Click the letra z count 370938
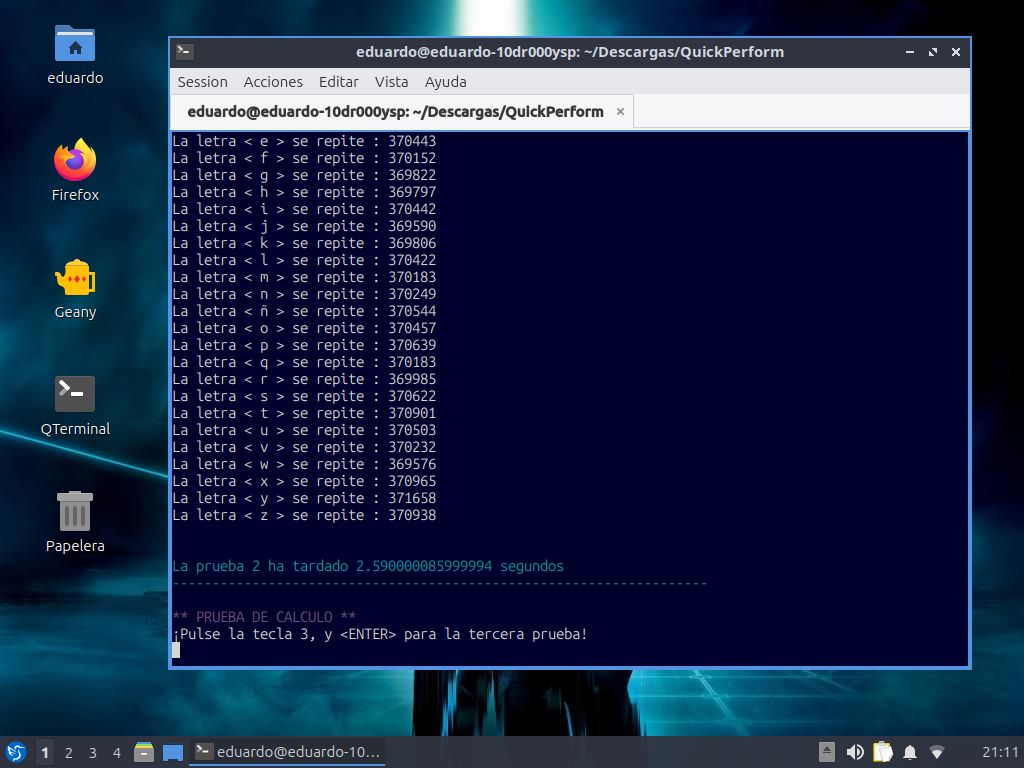Image resolution: width=1024 pixels, height=768 pixels. click(412, 515)
